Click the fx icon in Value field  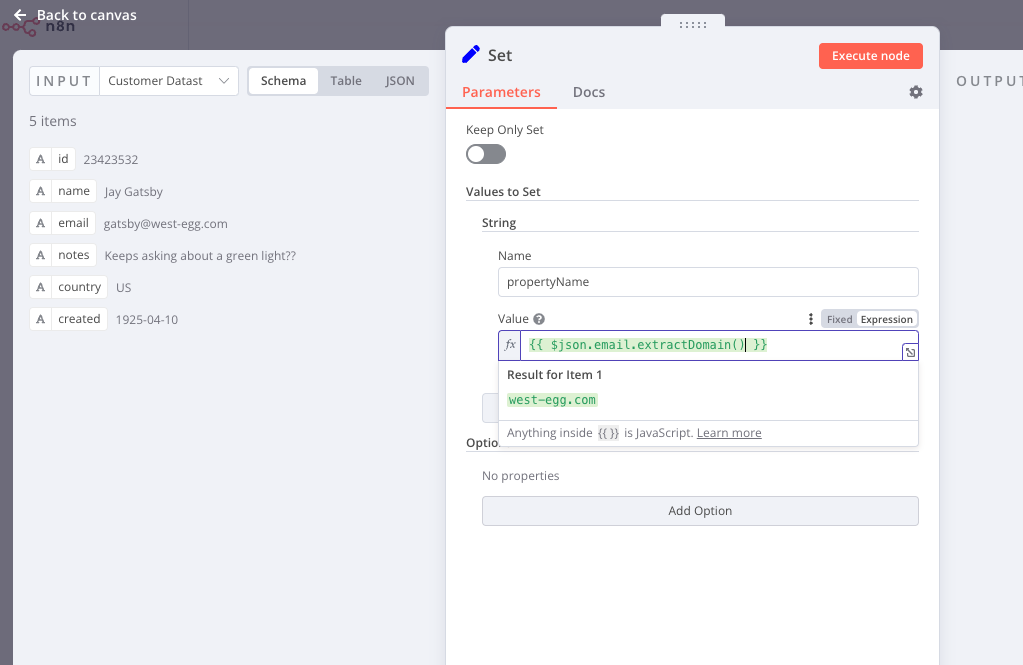pyautogui.click(x=511, y=345)
